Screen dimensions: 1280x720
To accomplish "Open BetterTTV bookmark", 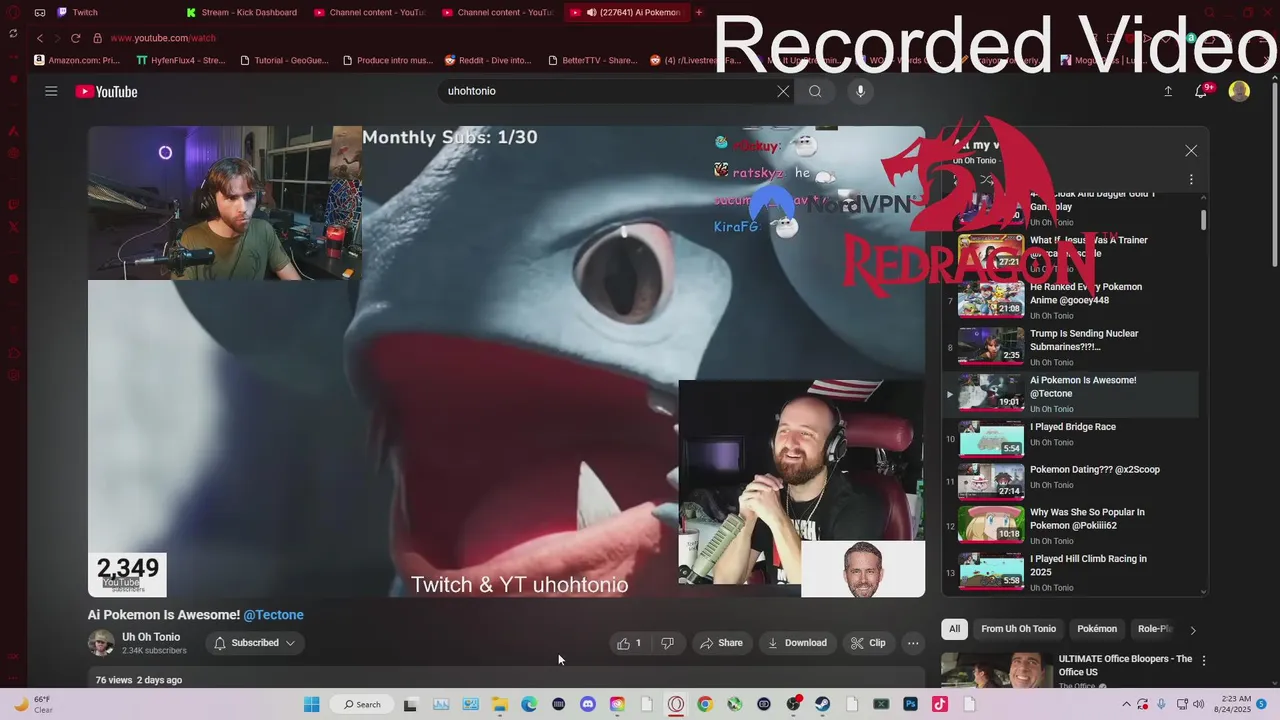I will 593,60.
